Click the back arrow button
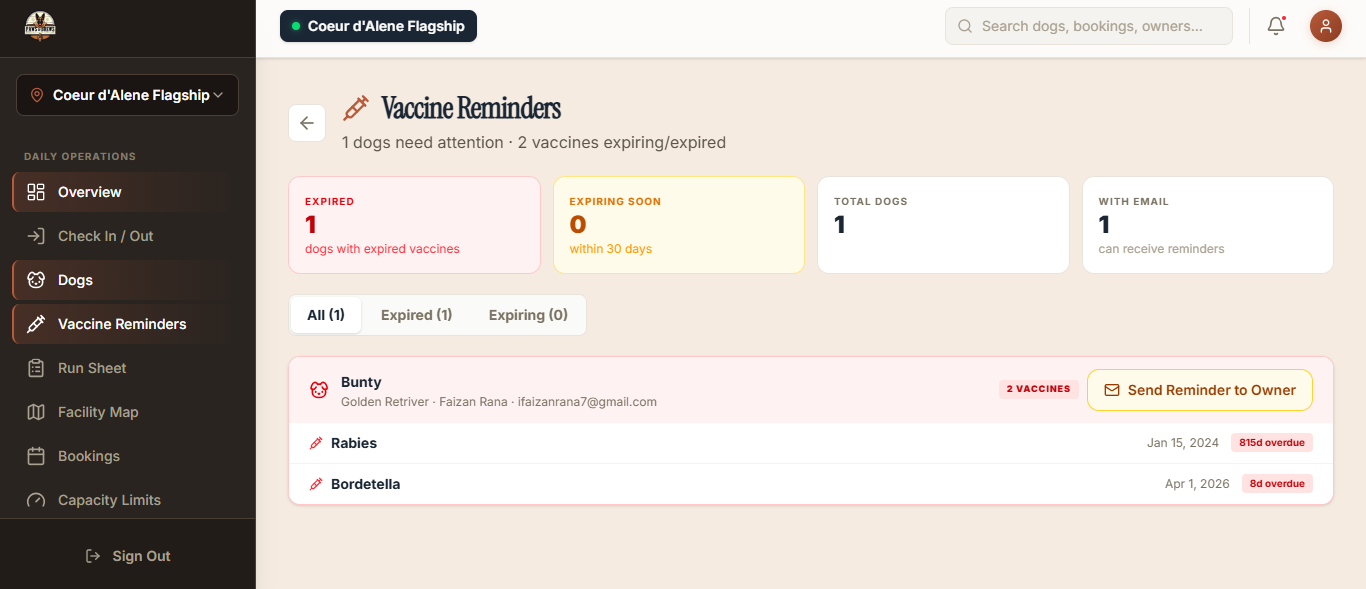This screenshot has height=589, width=1366. (307, 123)
